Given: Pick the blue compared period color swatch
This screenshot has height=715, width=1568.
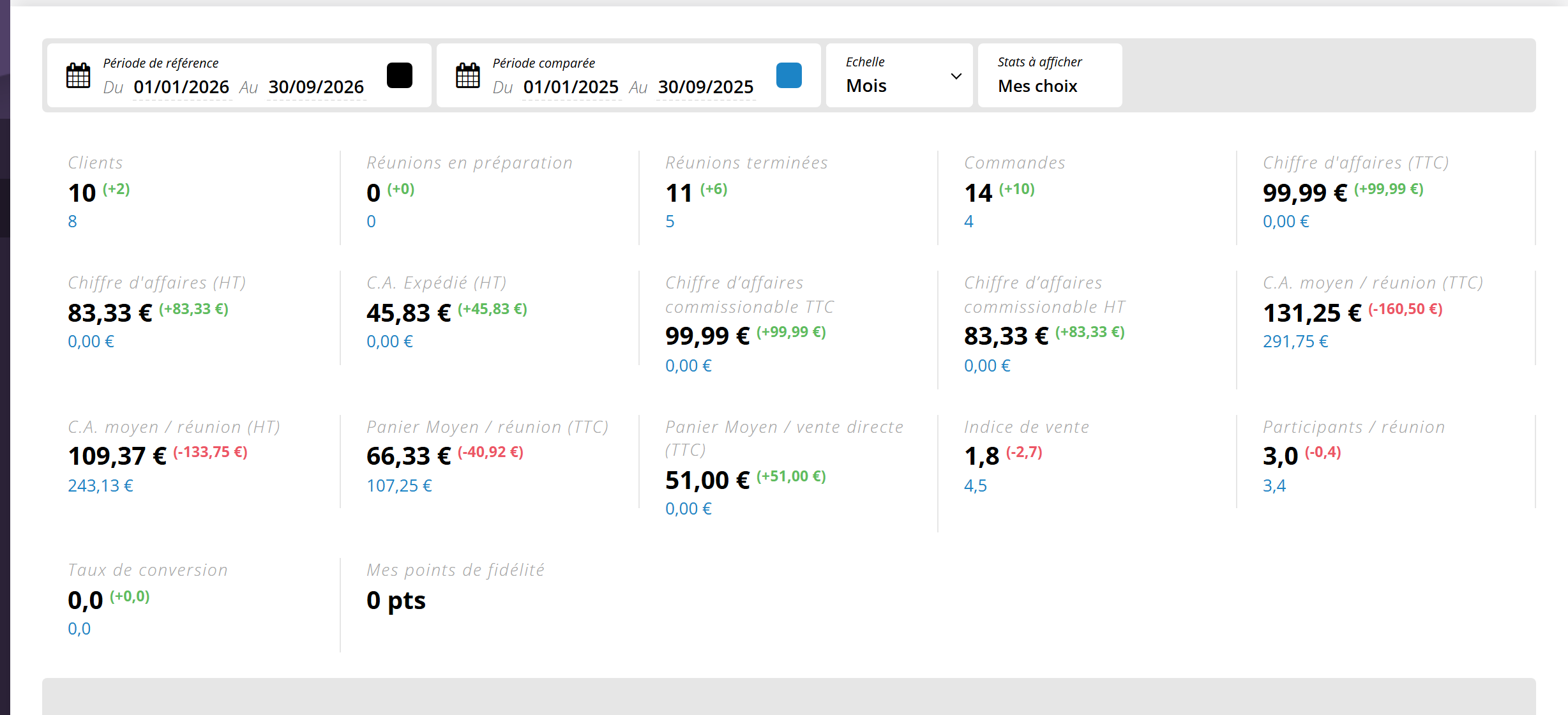Looking at the screenshot, I should tap(789, 75).
